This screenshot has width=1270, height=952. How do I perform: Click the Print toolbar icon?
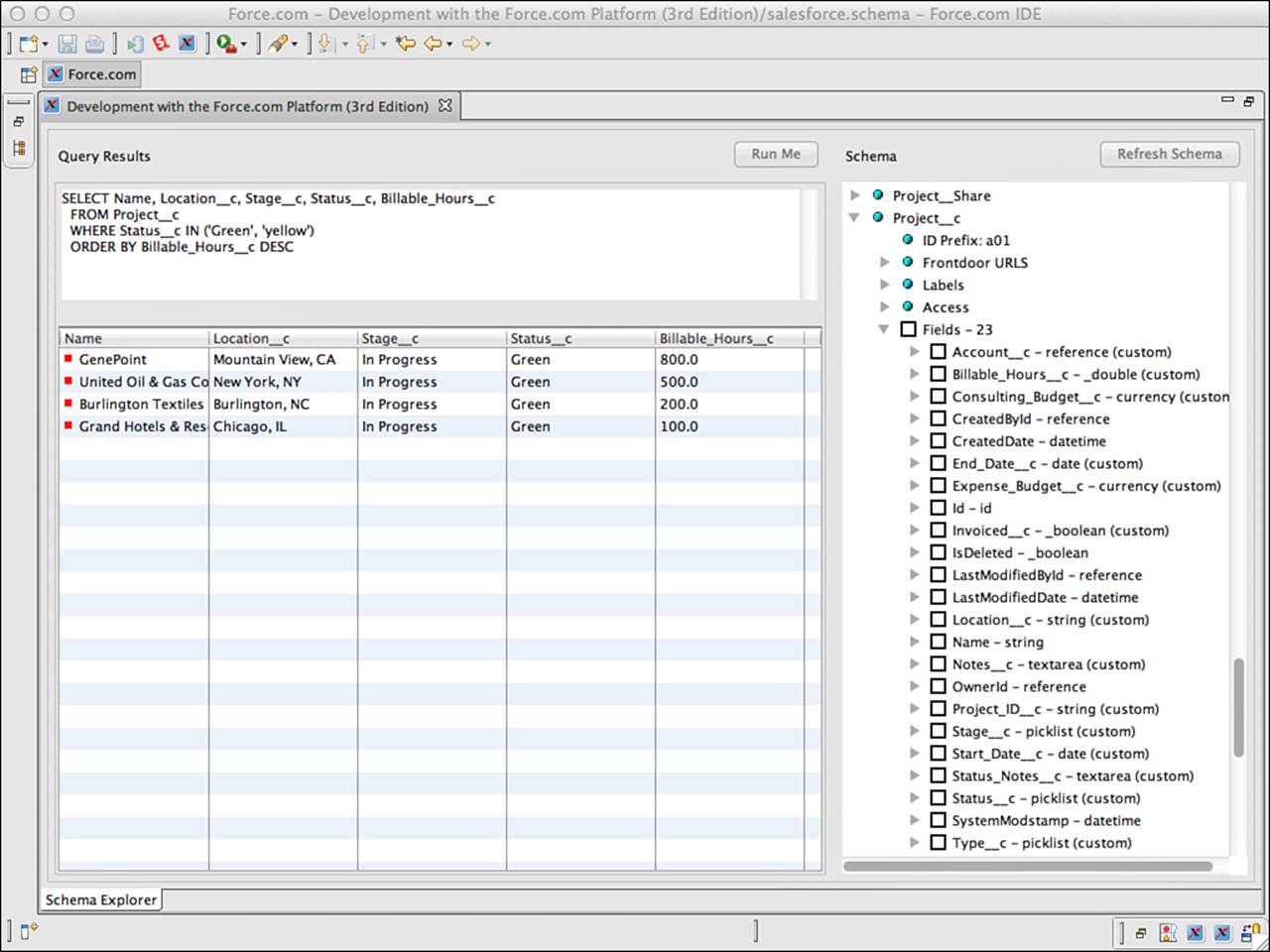(94, 44)
